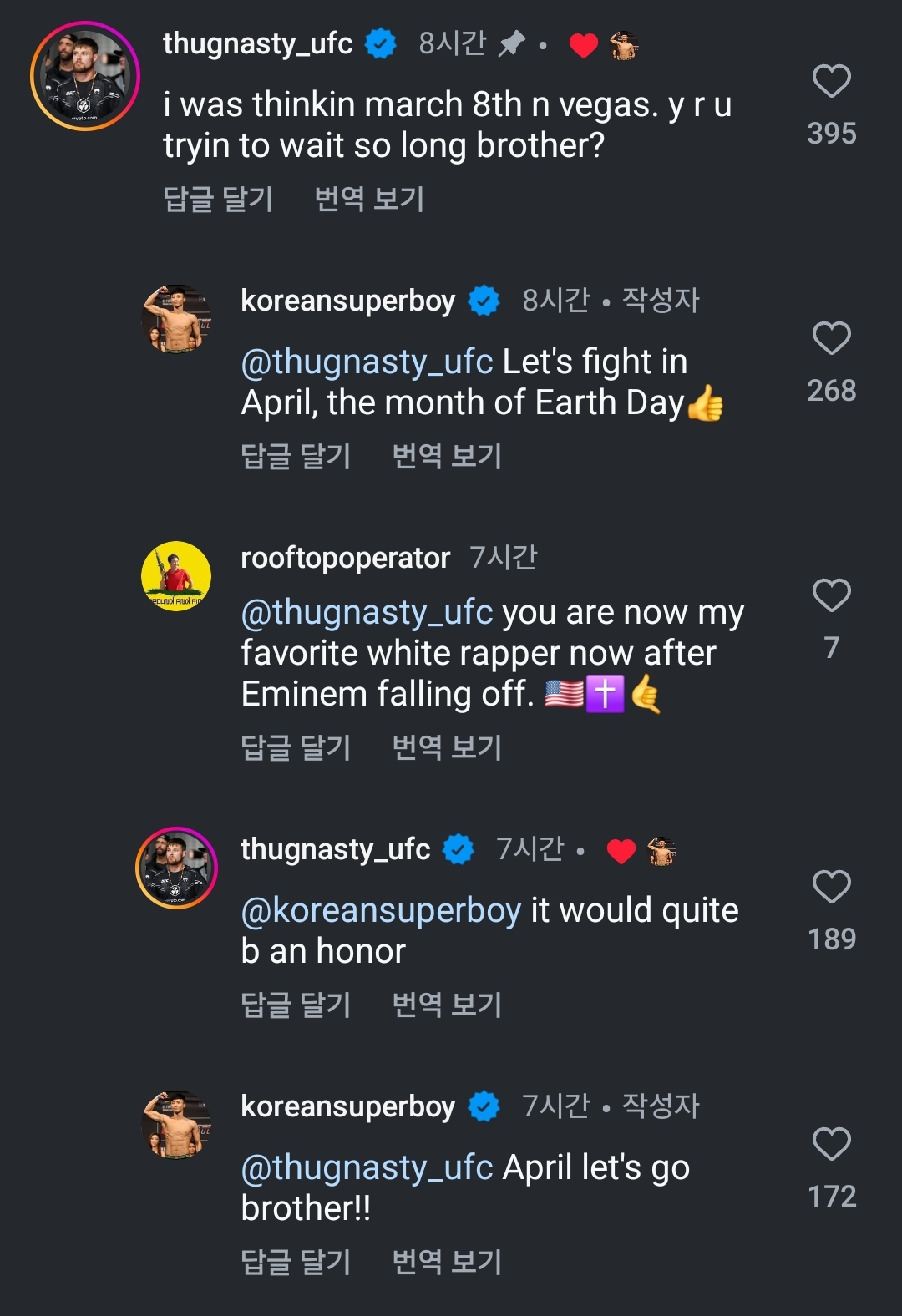Tap verified badge next to thugnasty_ufc's first comment

coord(381,43)
